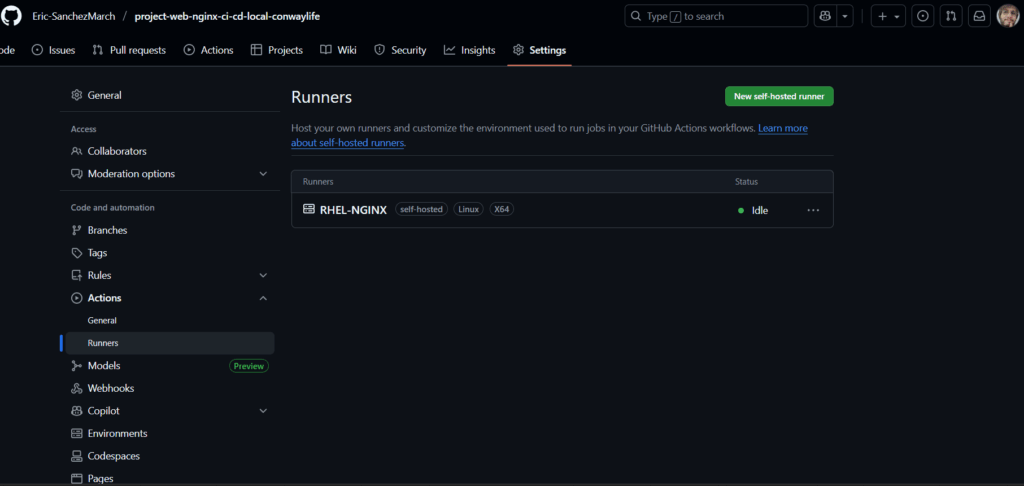Click the Branches git-branch icon
This screenshot has height=486, width=1024.
pyautogui.click(x=76, y=230)
